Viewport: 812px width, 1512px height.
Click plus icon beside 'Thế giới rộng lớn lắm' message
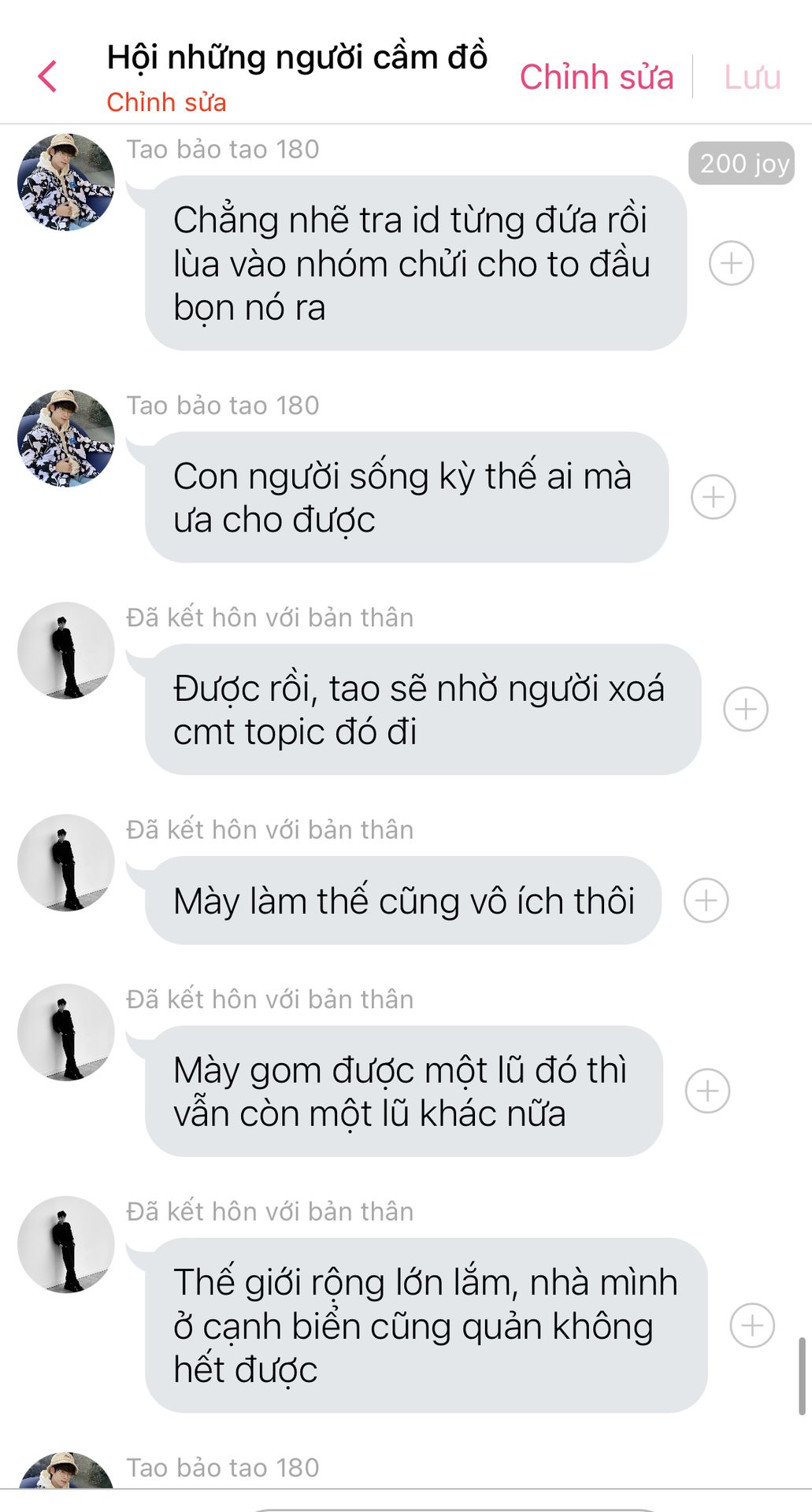752,1325
